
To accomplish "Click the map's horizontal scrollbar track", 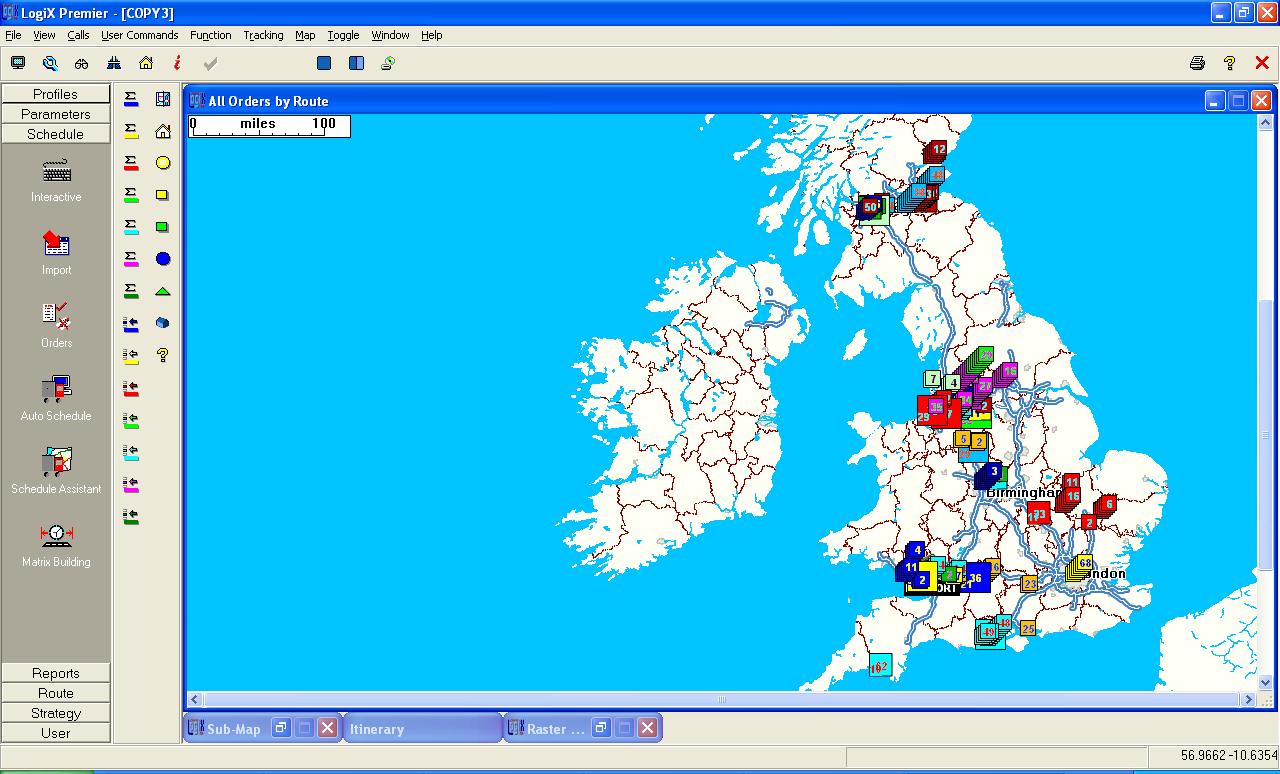I will (x=720, y=700).
